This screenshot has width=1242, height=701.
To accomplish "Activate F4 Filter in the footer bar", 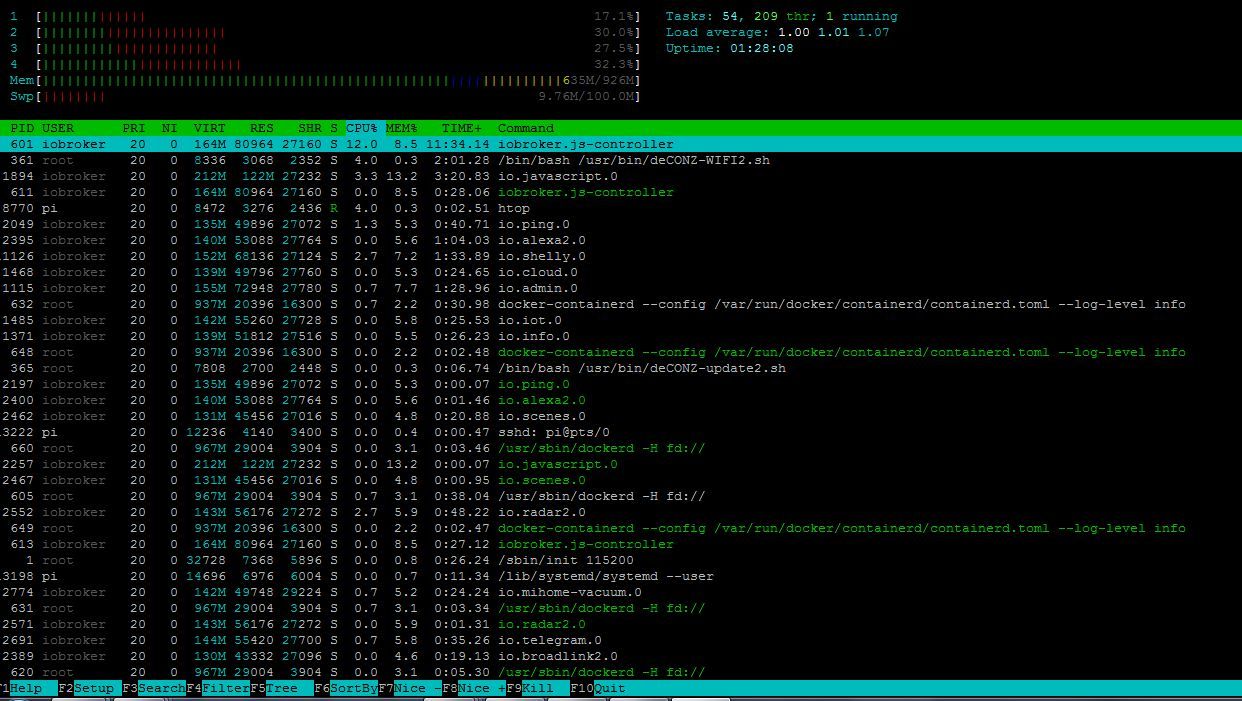I will 218,688.
